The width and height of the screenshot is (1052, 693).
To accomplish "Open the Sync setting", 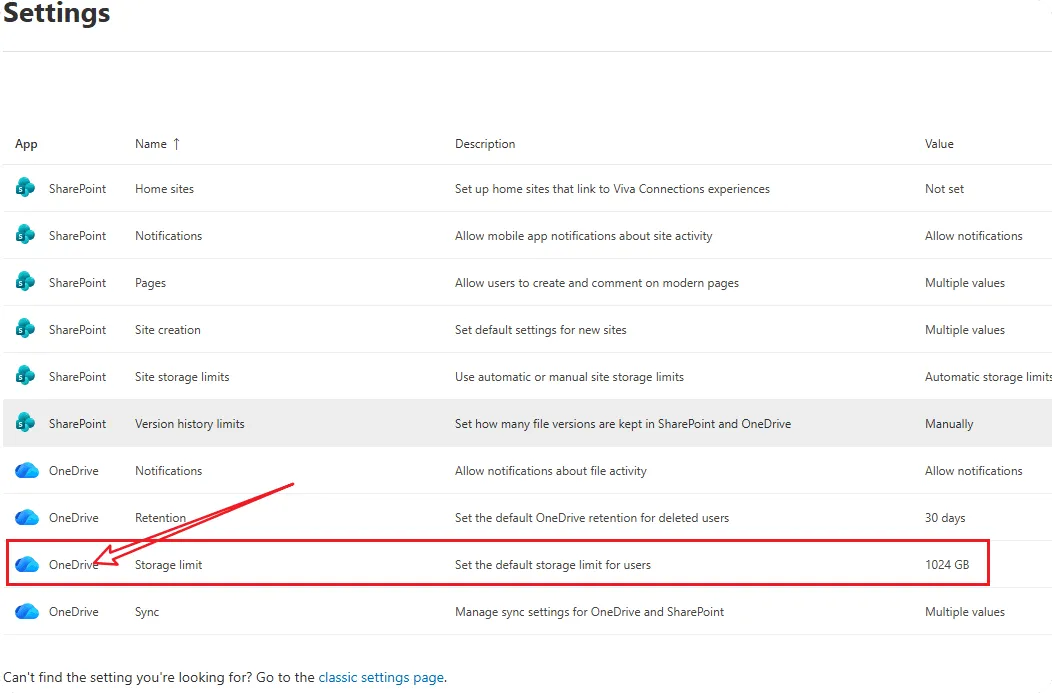I will pos(147,612).
